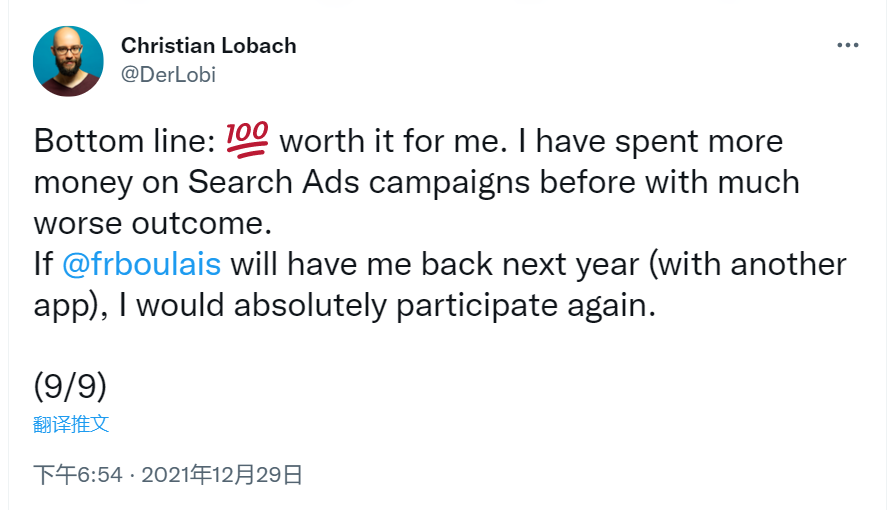Screen dimensions: 894x510
Task: Click the 2021年12月29日 date
Action: [x=221, y=474]
